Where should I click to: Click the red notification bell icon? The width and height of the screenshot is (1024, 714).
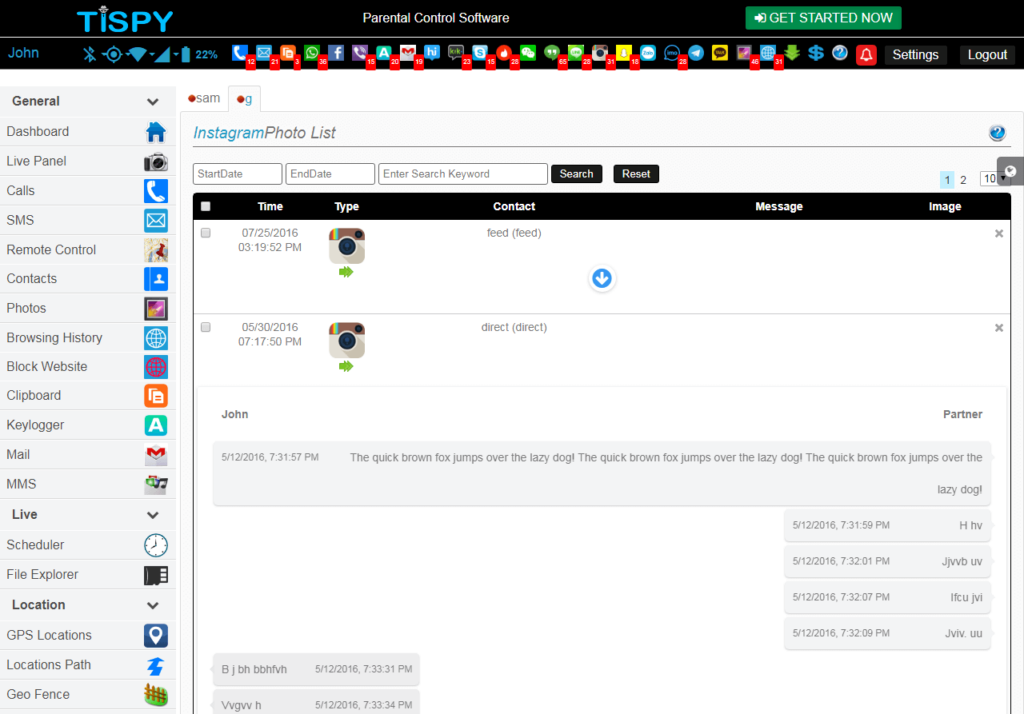(x=866, y=54)
